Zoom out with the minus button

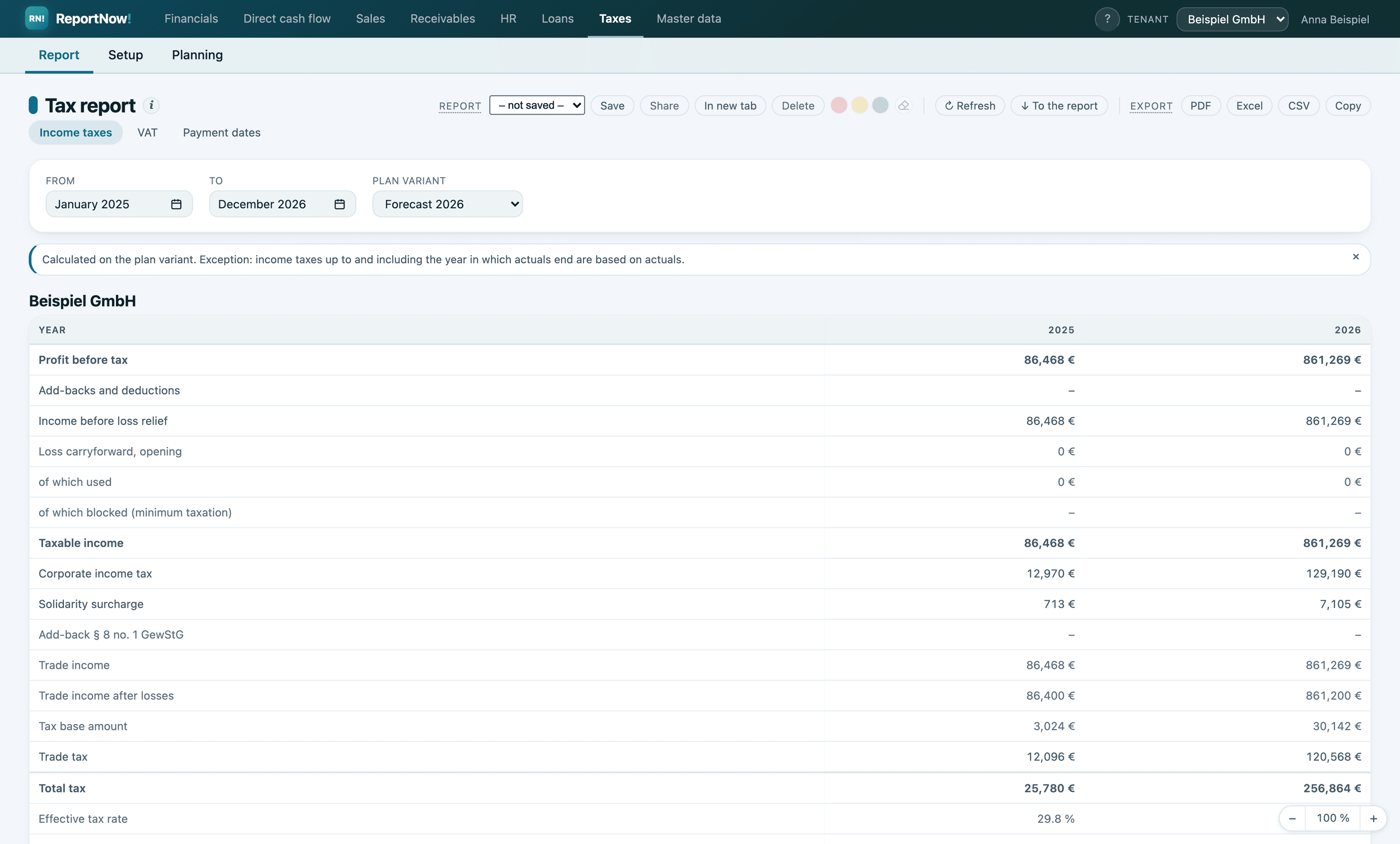coord(1292,818)
